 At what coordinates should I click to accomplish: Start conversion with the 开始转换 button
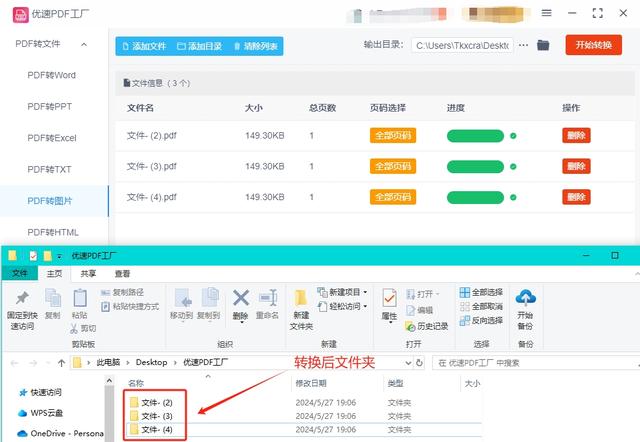(593, 45)
